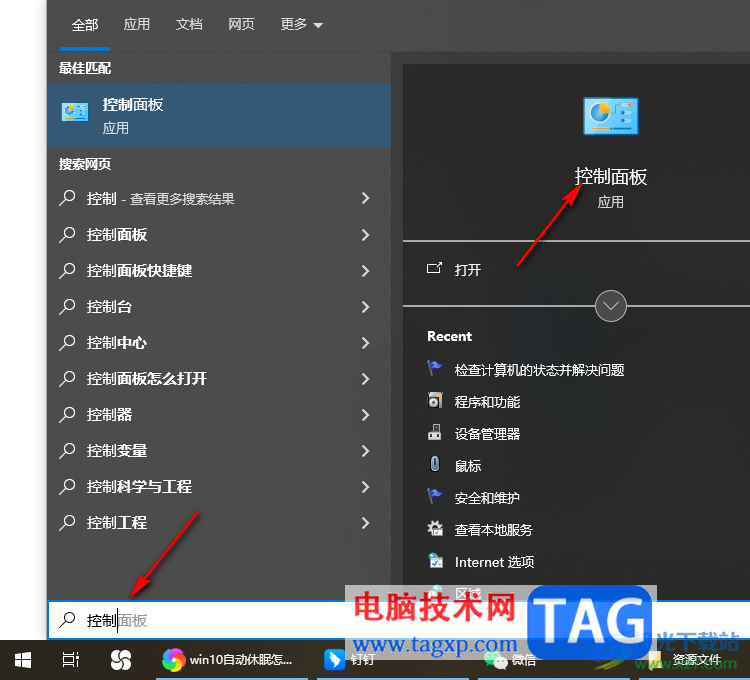Click the search box magnifier icon
Screen dimensions: 750x680
click(67, 620)
